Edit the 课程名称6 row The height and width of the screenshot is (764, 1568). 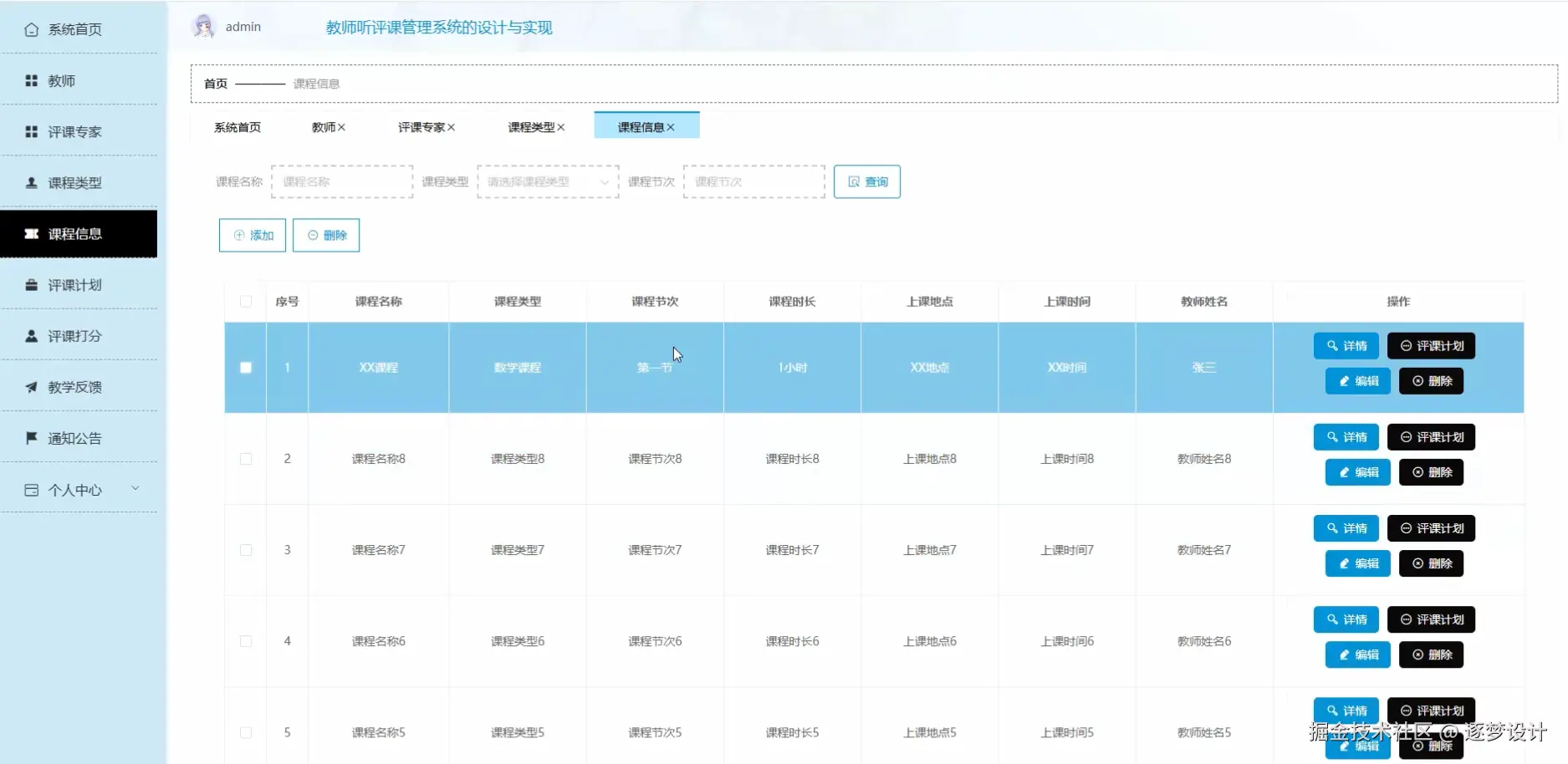(1357, 654)
